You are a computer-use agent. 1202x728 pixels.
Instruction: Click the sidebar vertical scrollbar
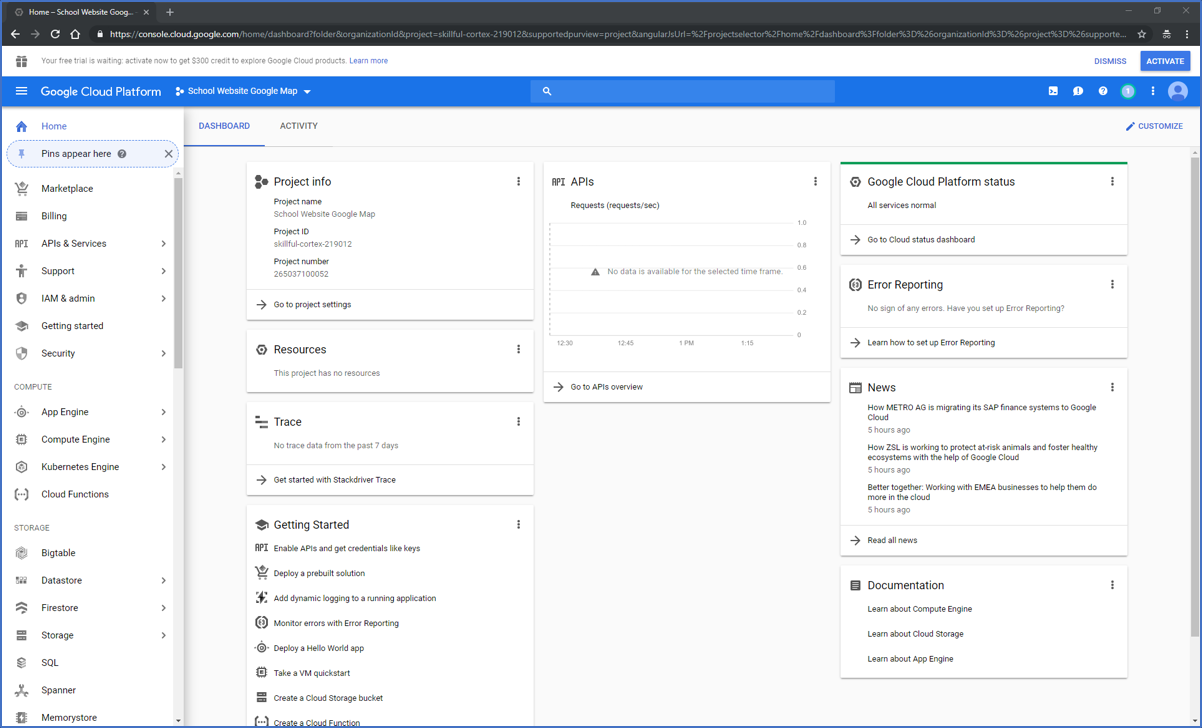click(x=179, y=272)
